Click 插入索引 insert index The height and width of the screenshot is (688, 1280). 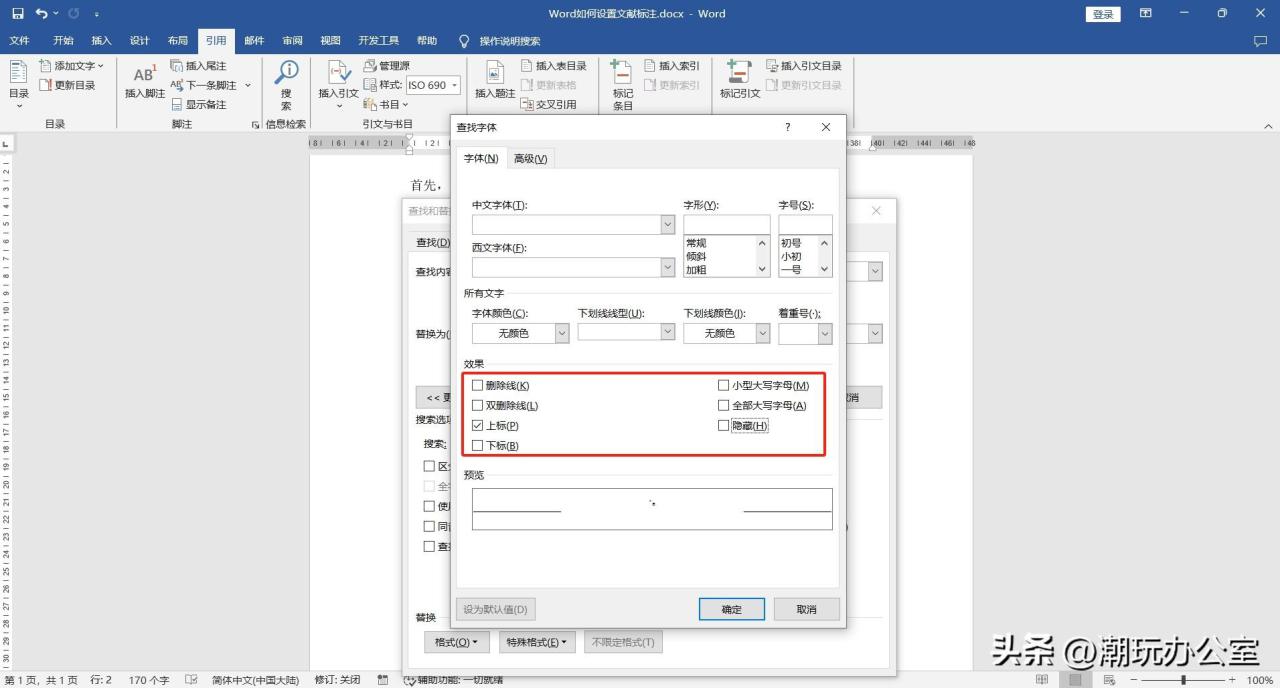(671, 66)
